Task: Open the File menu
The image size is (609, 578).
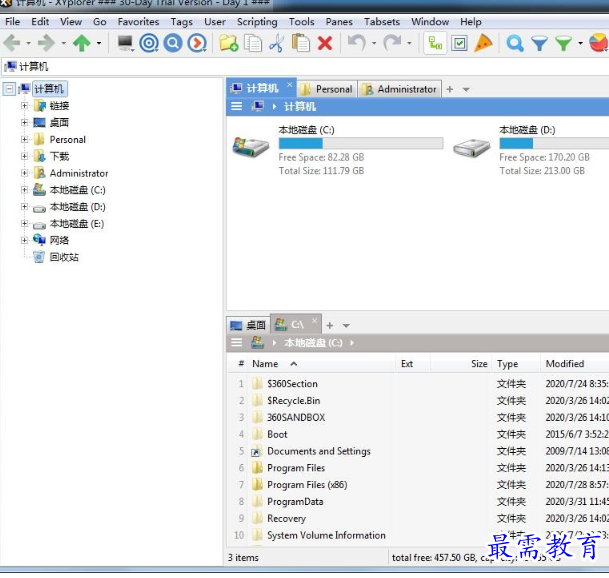Action: pos(12,22)
